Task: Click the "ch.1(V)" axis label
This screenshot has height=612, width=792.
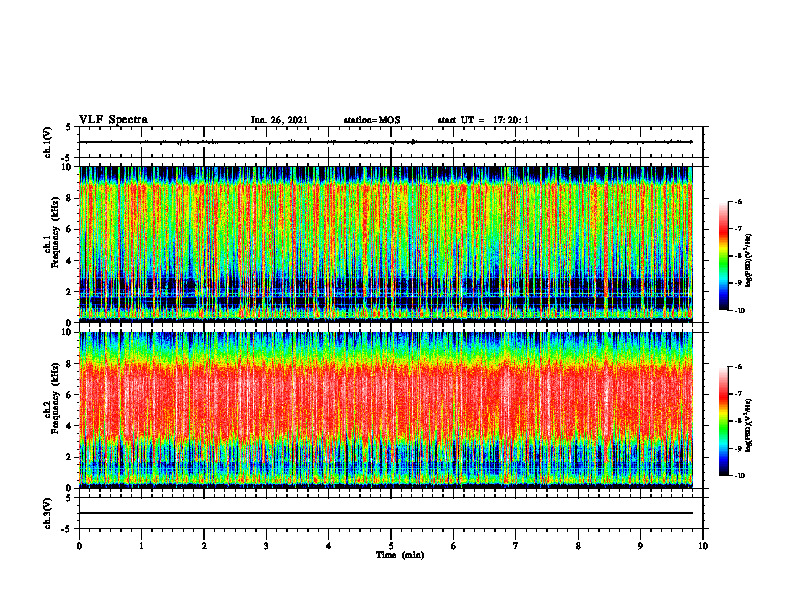Action: coord(48,142)
